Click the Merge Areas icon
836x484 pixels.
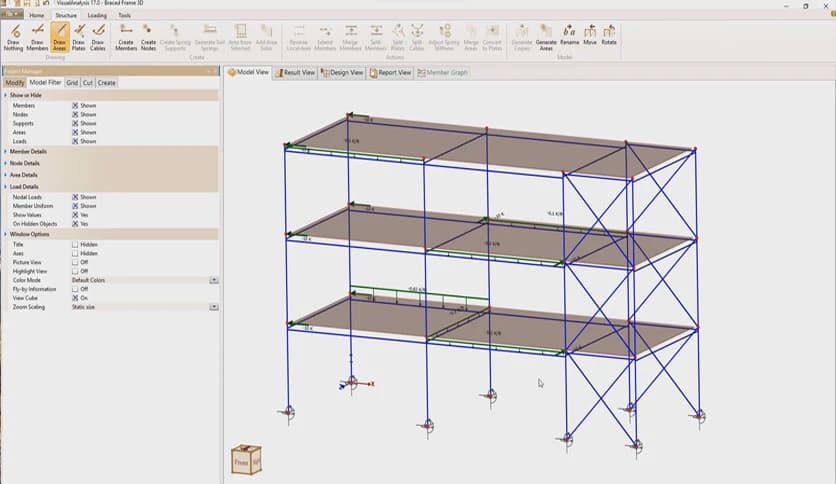471,37
